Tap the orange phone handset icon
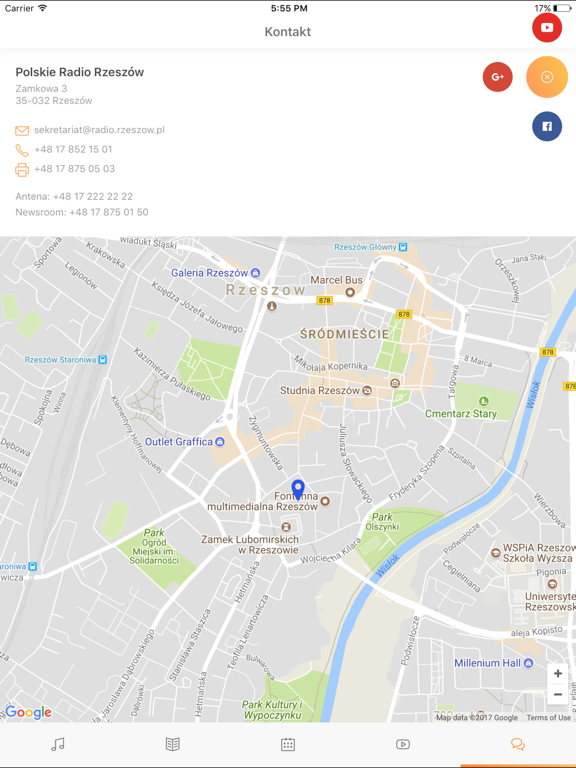The height and width of the screenshot is (768, 576). tap(22, 150)
